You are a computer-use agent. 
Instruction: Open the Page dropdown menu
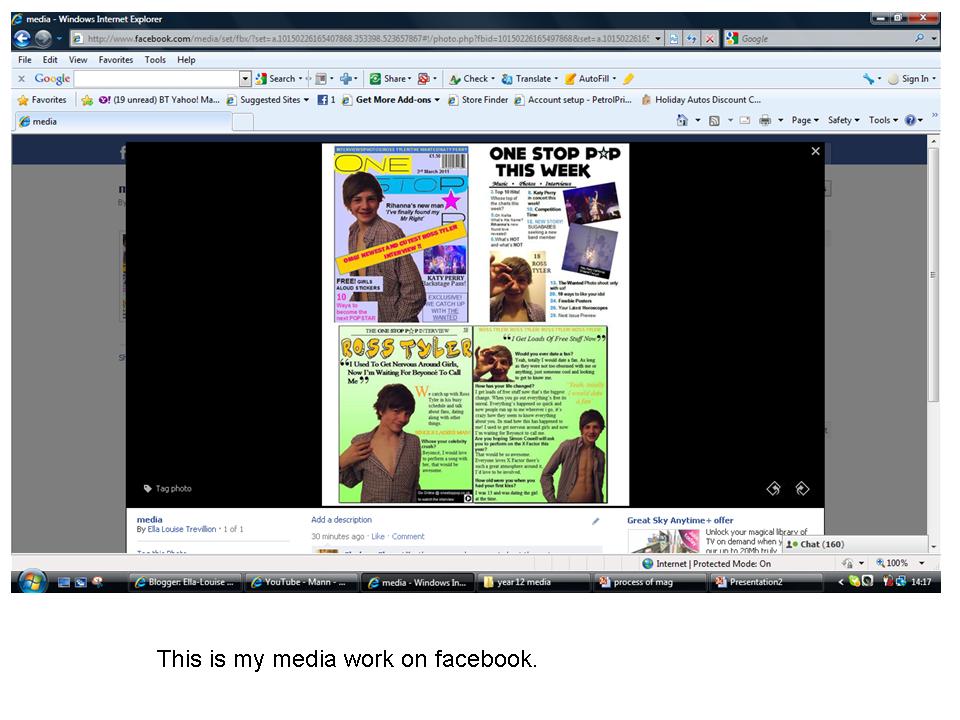tap(805, 121)
